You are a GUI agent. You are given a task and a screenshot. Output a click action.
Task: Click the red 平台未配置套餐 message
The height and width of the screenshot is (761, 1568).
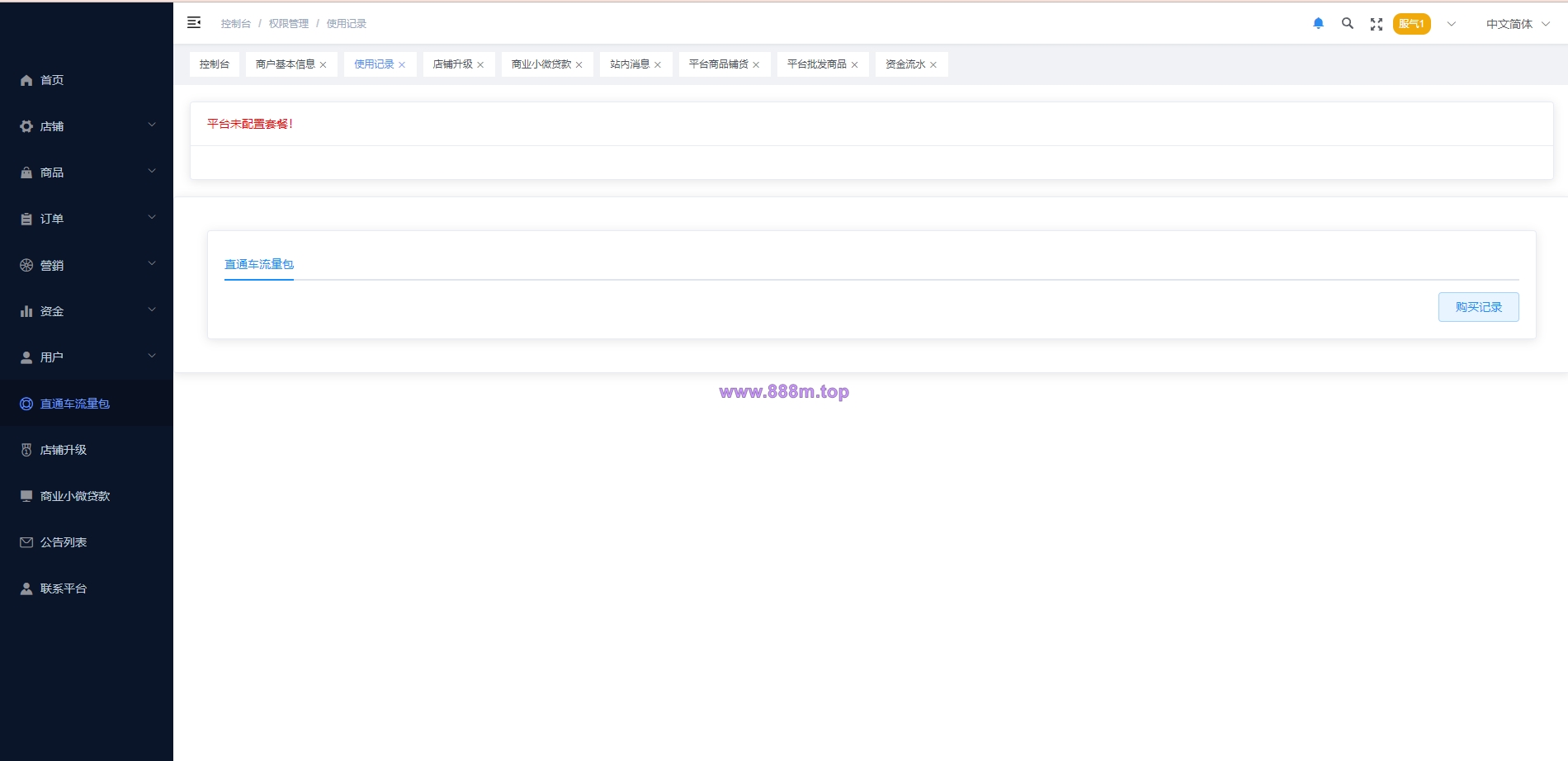(250, 124)
